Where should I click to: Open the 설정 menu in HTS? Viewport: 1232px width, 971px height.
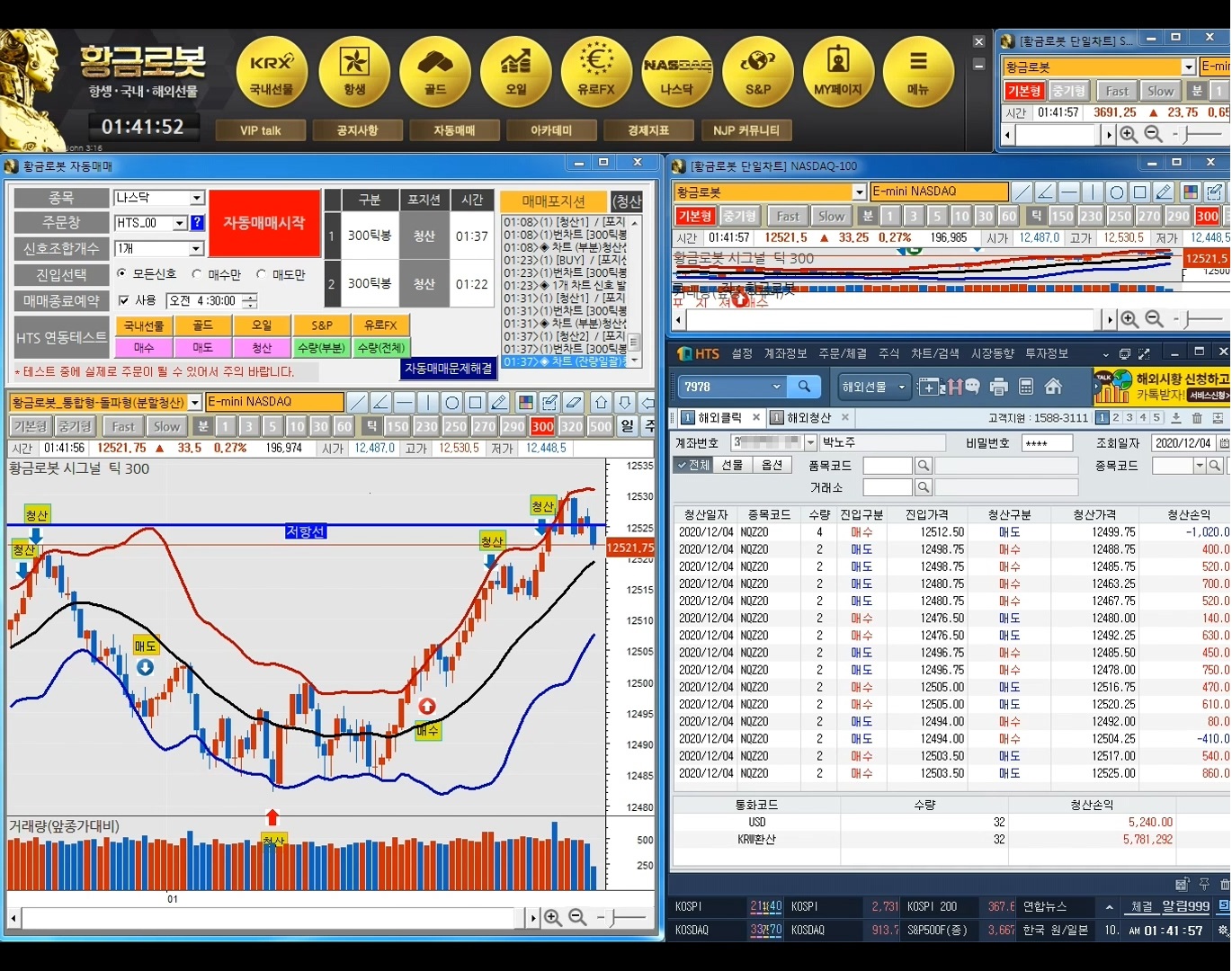[742, 353]
